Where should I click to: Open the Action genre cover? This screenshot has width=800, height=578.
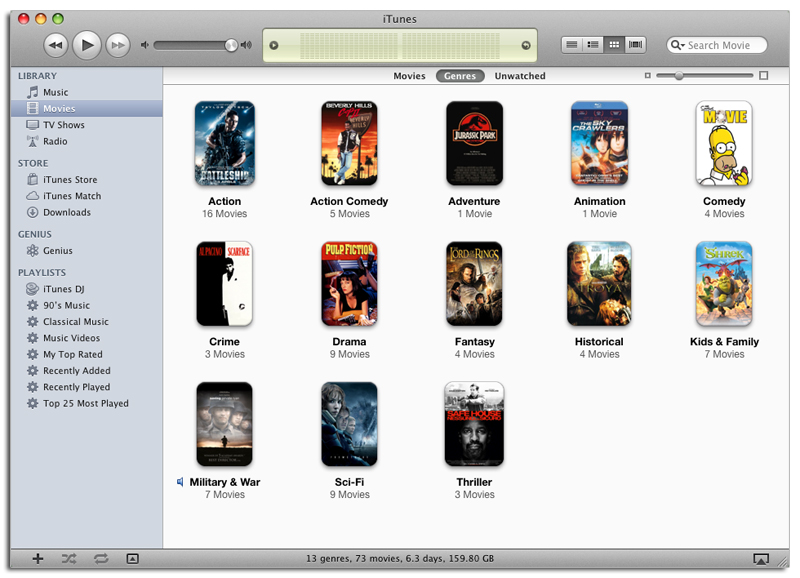tap(224, 143)
